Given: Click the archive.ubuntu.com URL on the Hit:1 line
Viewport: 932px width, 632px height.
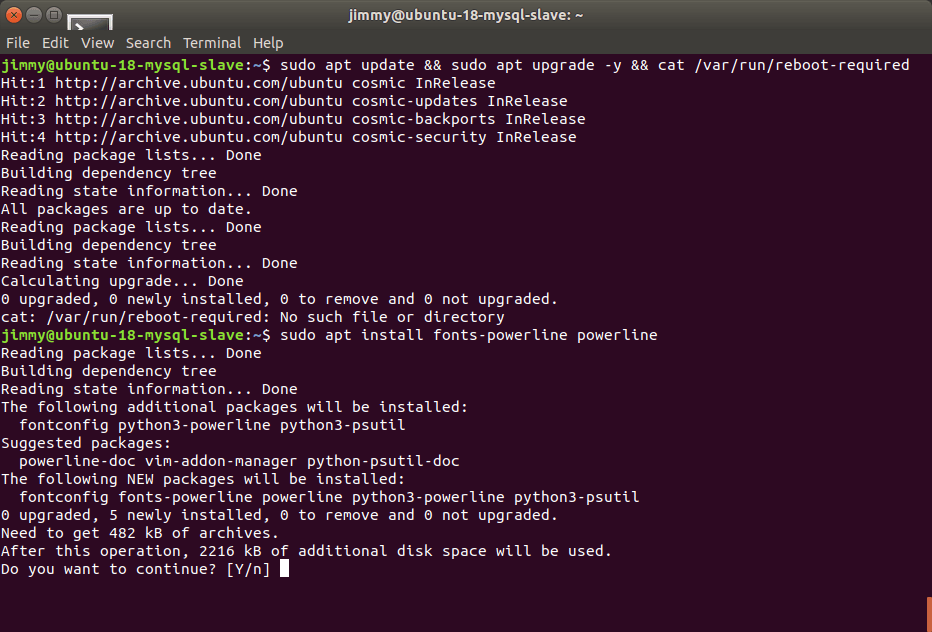Looking at the screenshot, I should tap(199, 83).
